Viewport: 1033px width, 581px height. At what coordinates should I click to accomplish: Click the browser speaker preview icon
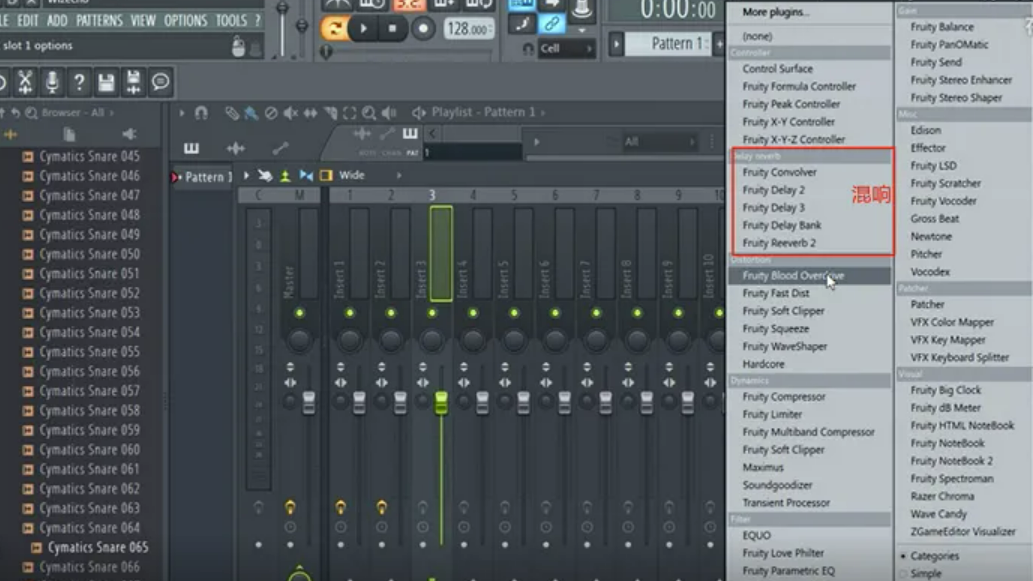(x=129, y=134)
